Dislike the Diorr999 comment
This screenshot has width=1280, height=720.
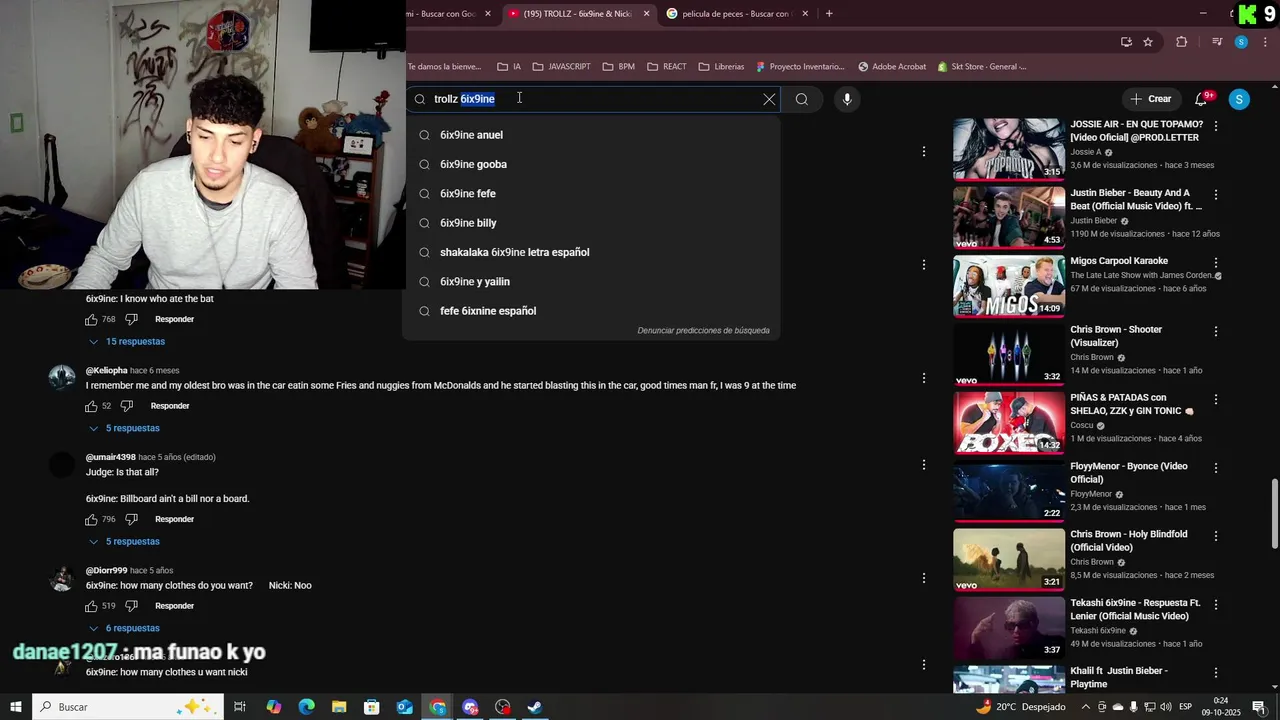(131, 606)
